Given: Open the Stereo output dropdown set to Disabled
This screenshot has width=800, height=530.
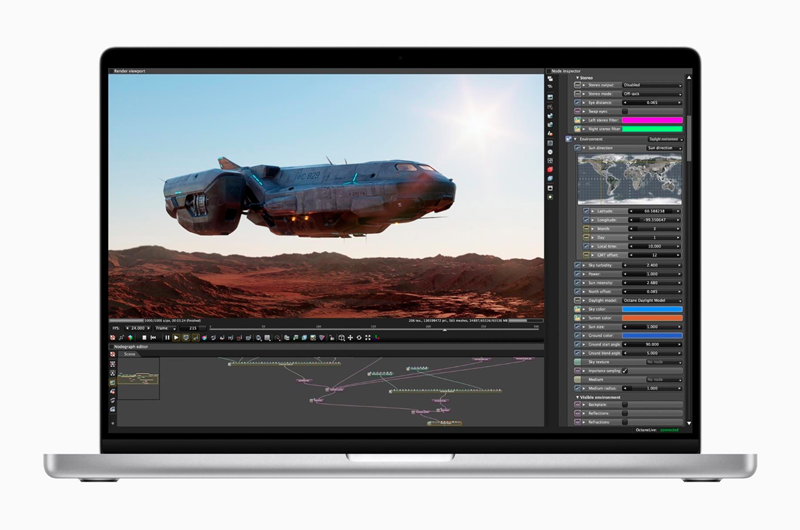Looking at the screenshot, I should pyautogui.click(x=652, y=85).
